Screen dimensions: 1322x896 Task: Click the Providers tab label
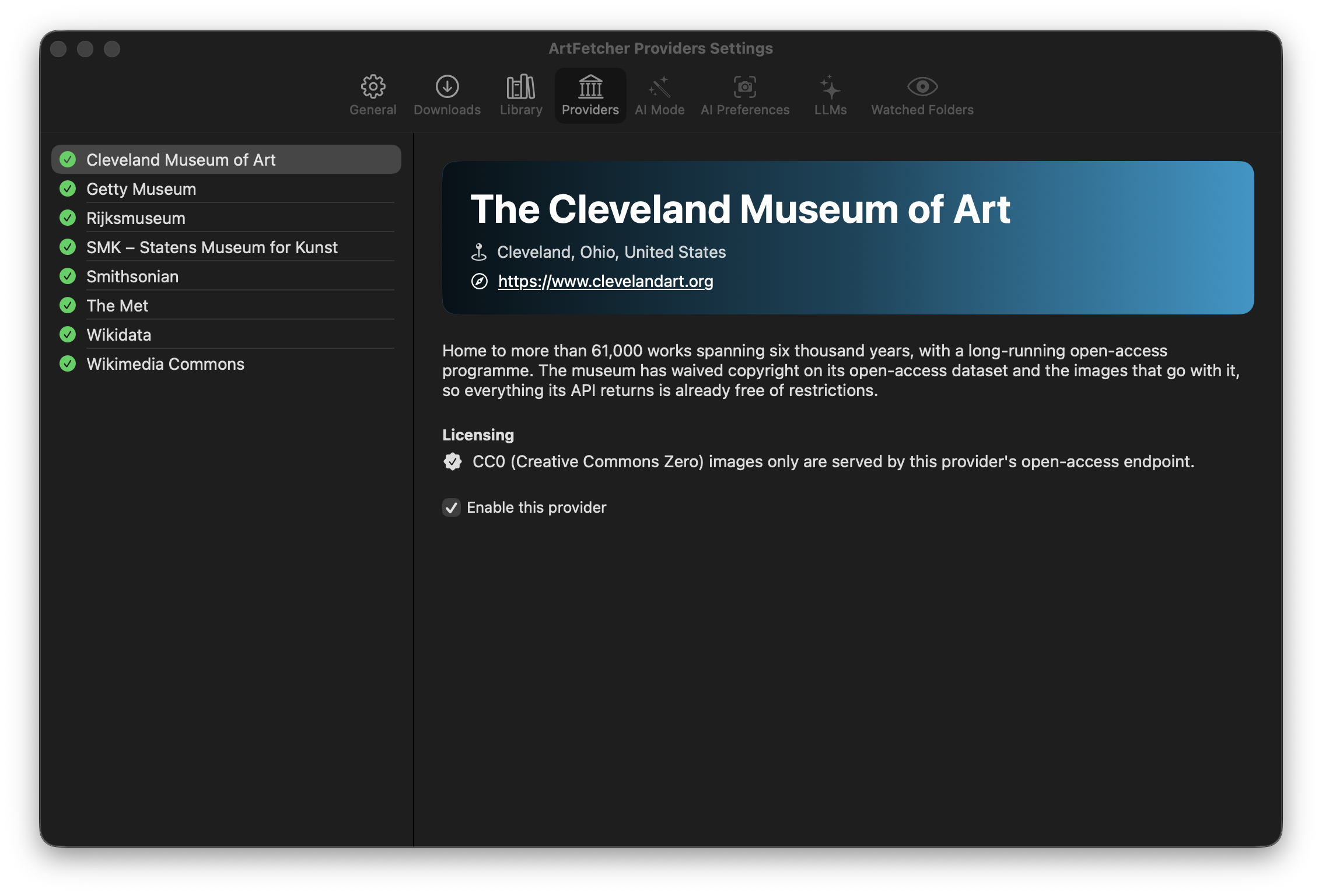pos(590,110)
